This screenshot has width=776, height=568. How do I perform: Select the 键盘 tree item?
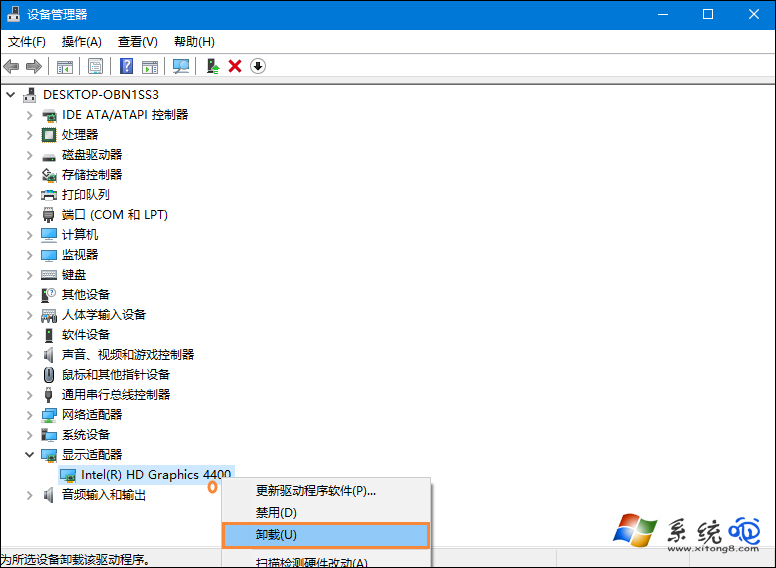tap(74, 275)
